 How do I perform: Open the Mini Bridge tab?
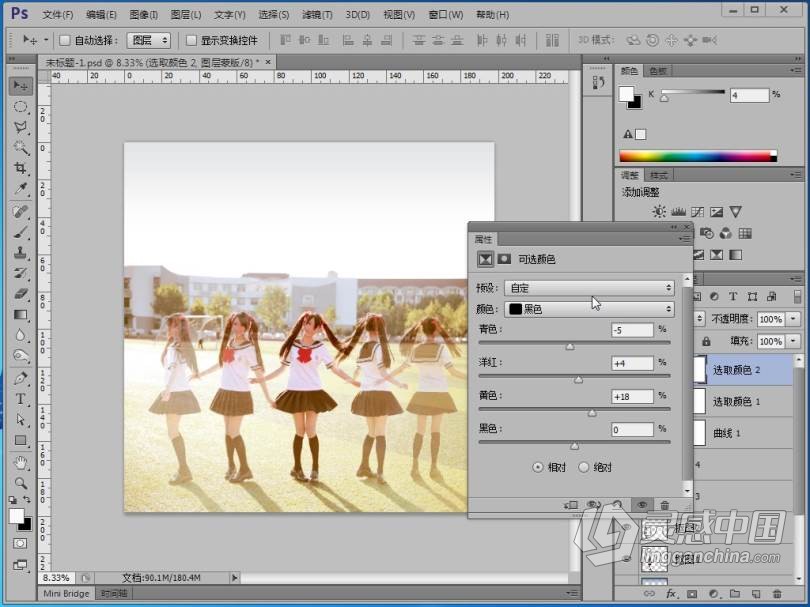pyautogui.click(x=66, y=594)
